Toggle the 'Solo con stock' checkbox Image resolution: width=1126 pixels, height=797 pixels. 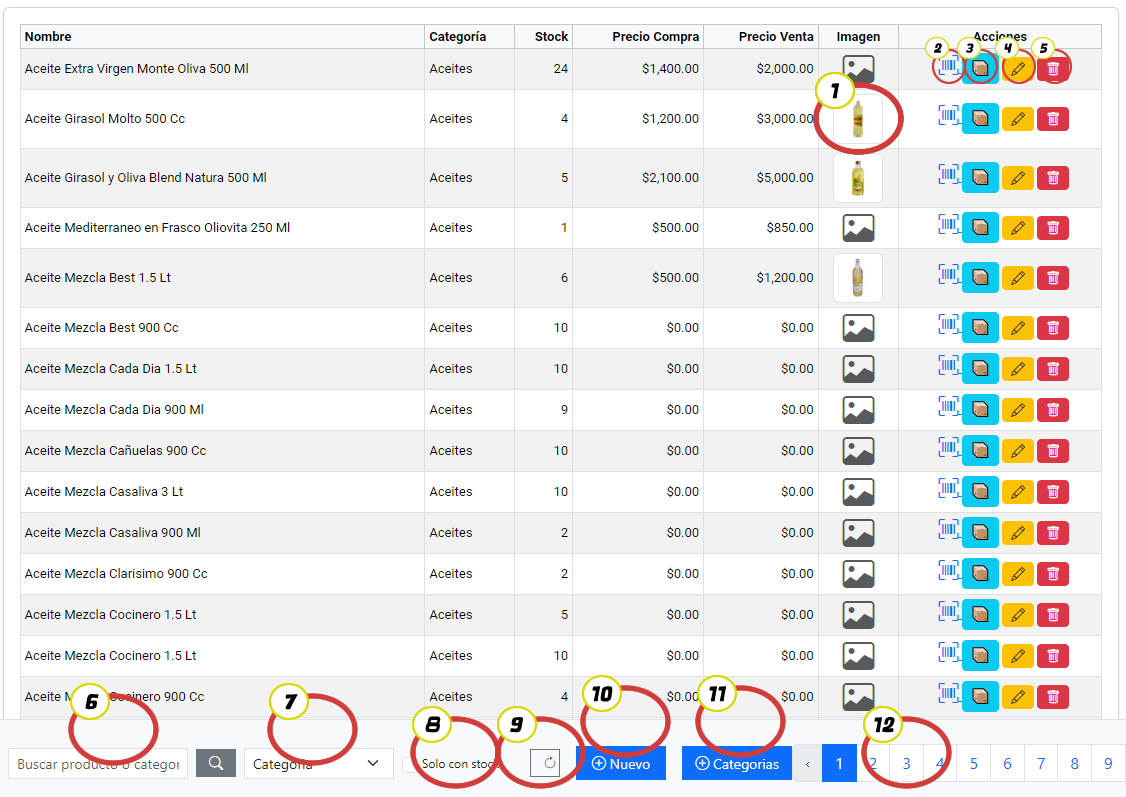point(409,764)
